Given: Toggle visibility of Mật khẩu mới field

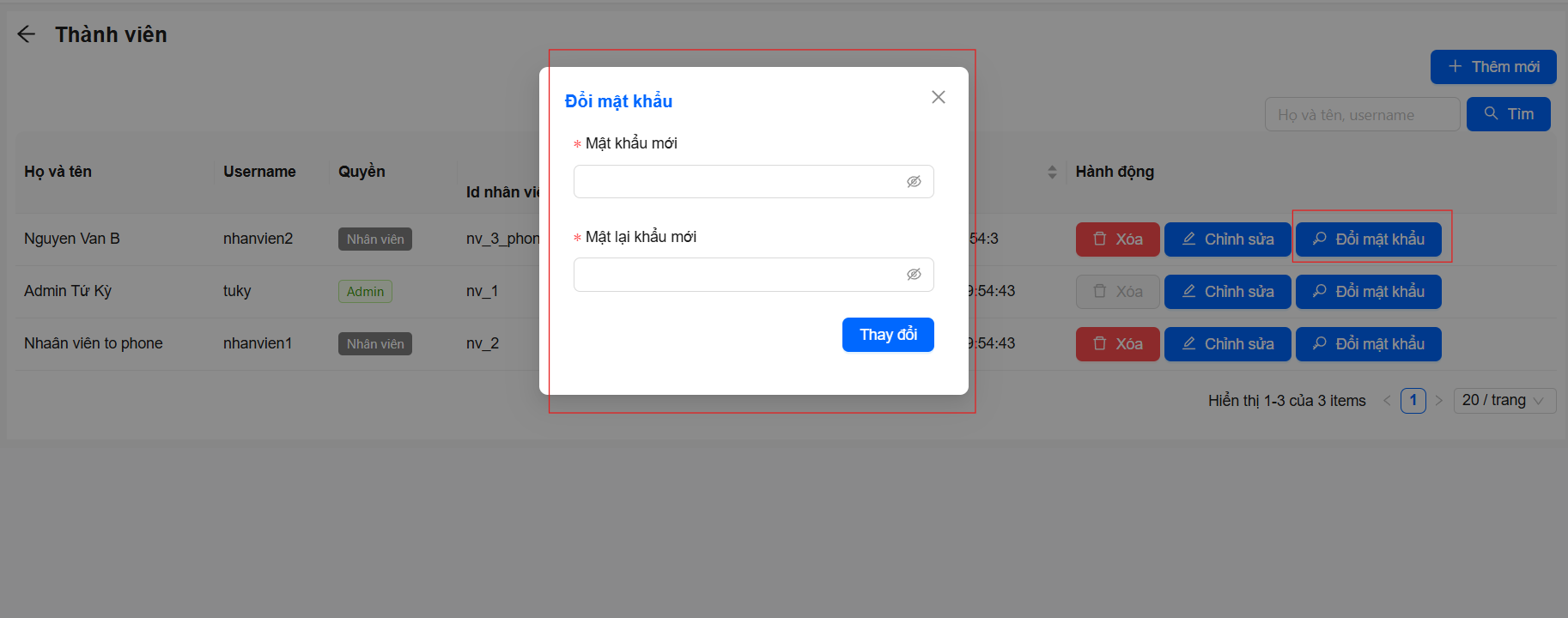Looking at the screenshot, I should pyautogui.click(x=914, y=182).
